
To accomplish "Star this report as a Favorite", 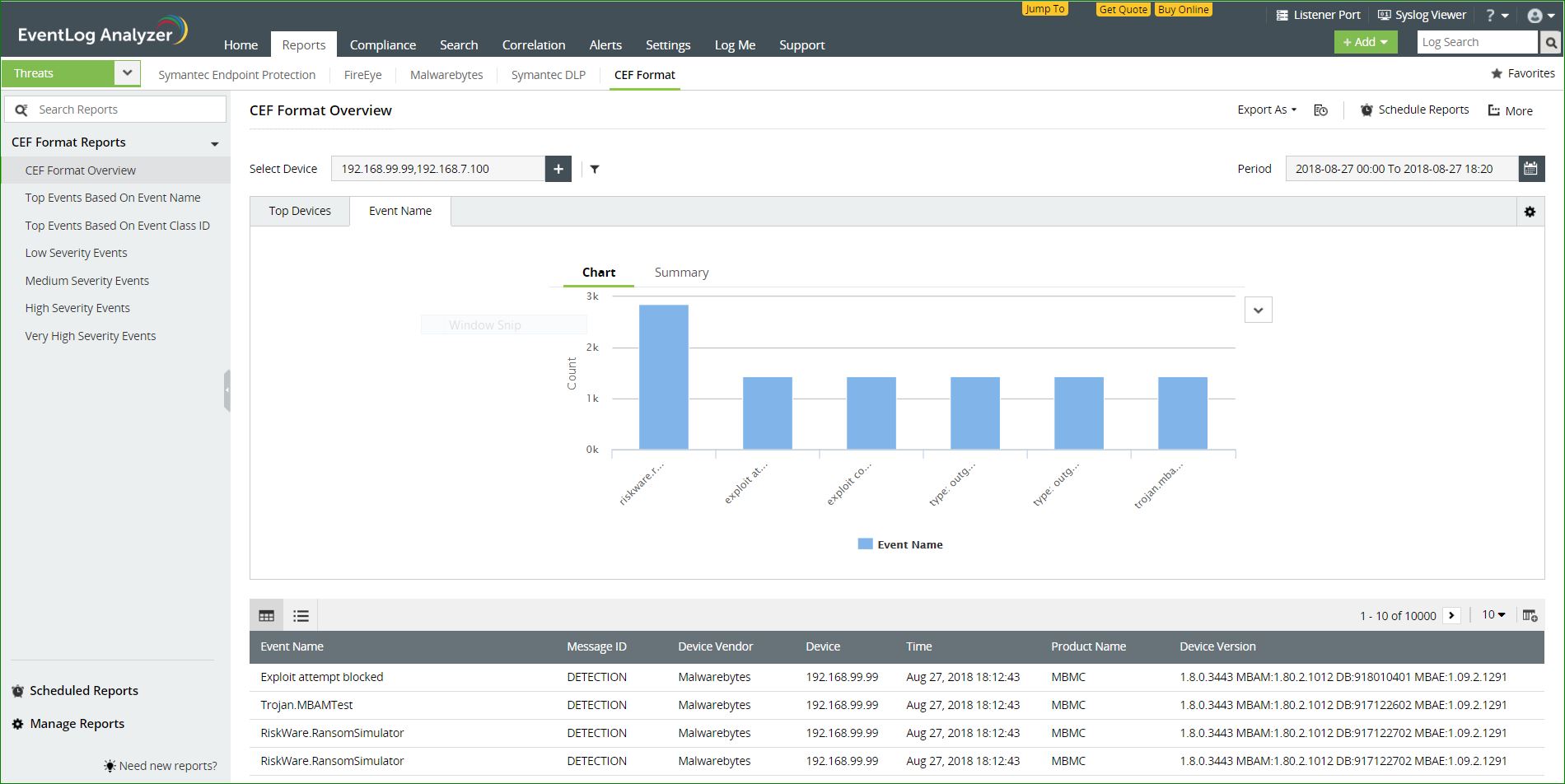I will click(1497, 72).
